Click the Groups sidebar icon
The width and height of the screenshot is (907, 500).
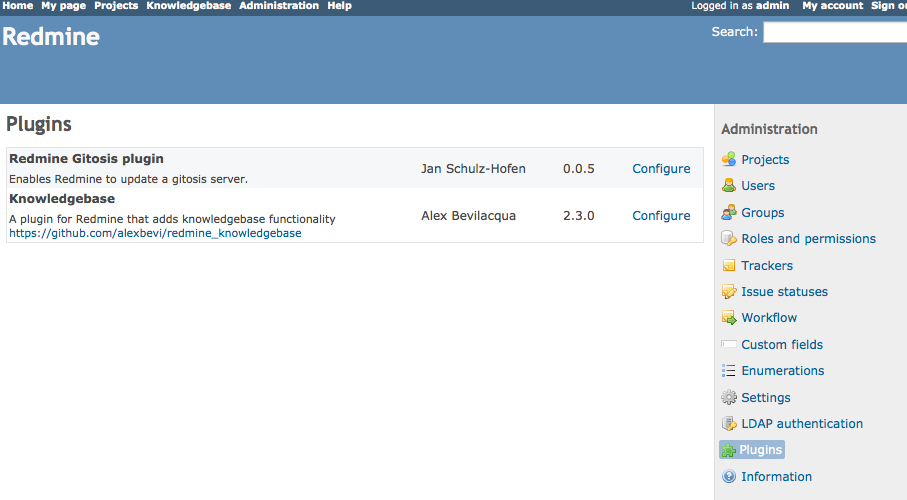click(729, 212)
